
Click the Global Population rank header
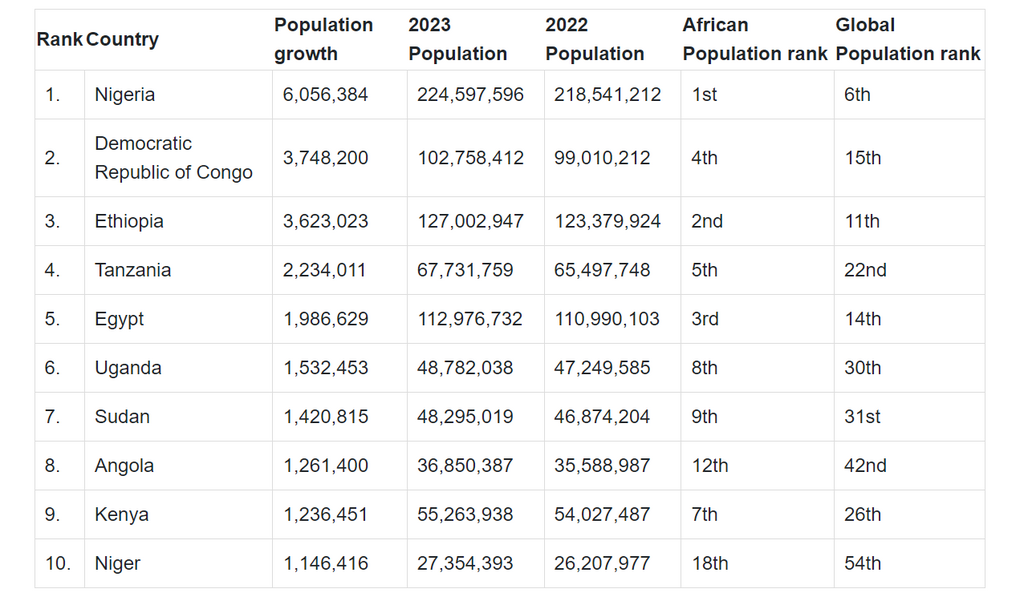tap(907, 39)
